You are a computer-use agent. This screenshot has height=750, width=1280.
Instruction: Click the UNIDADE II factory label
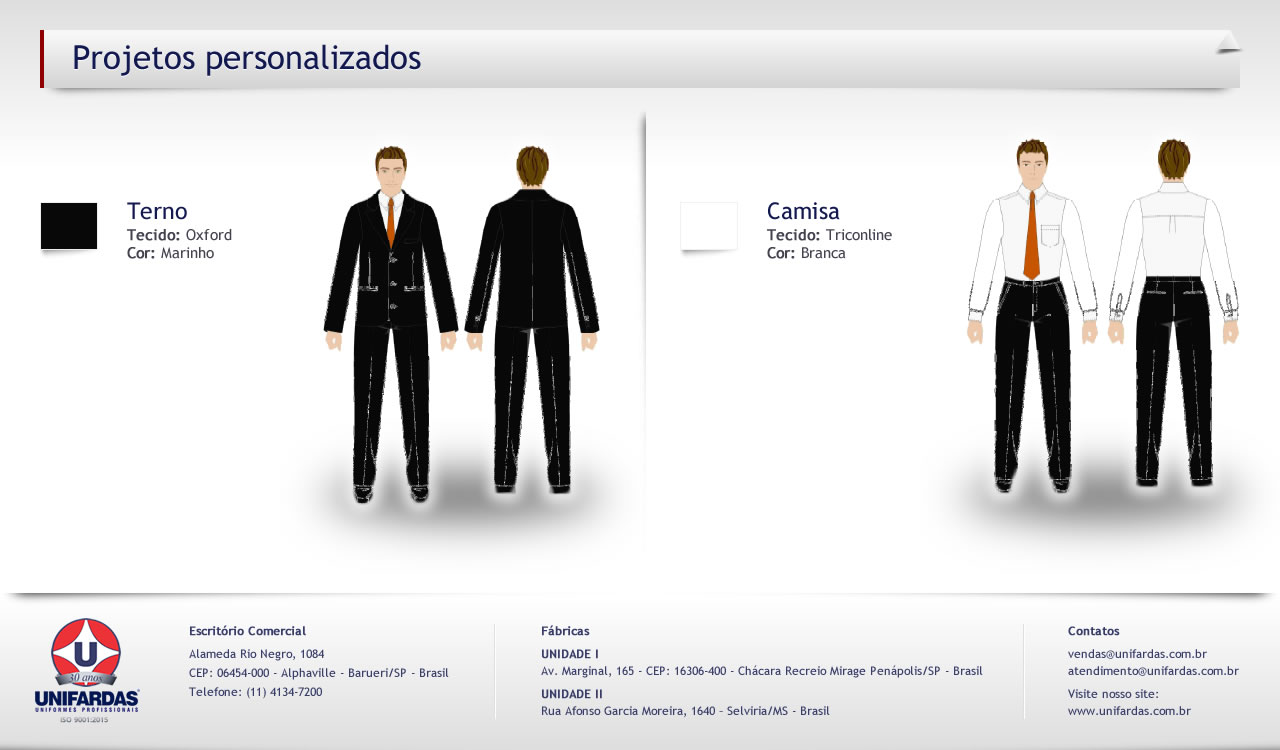[x=571, y=694]
